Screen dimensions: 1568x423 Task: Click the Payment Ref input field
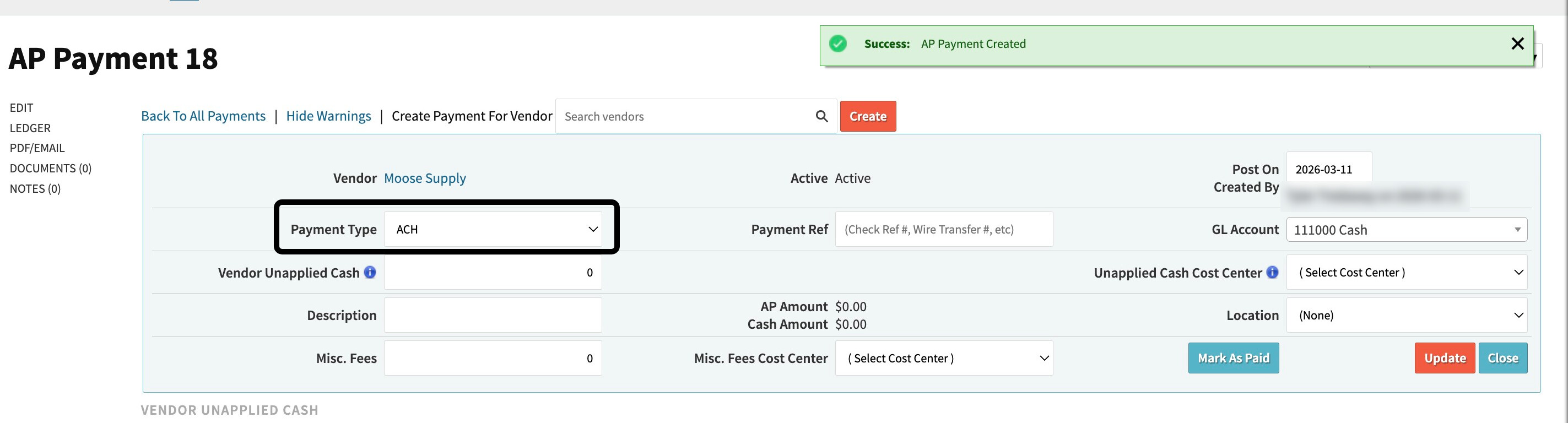[x=943, y=230]
